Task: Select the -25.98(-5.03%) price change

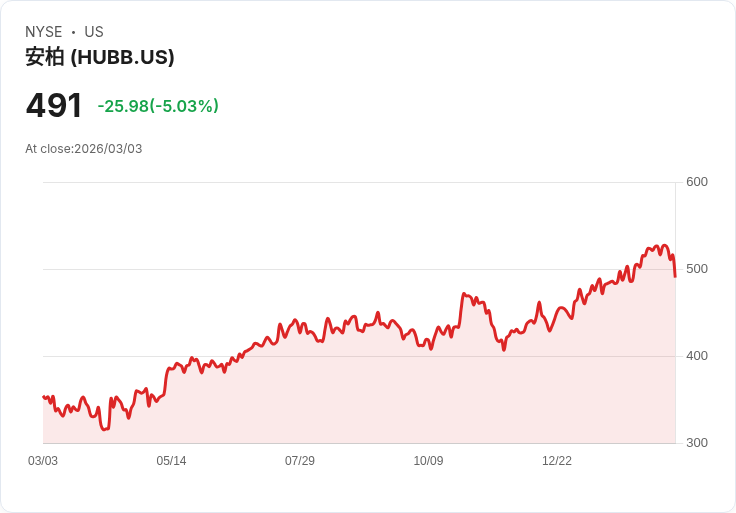Action: pos(158,106)
